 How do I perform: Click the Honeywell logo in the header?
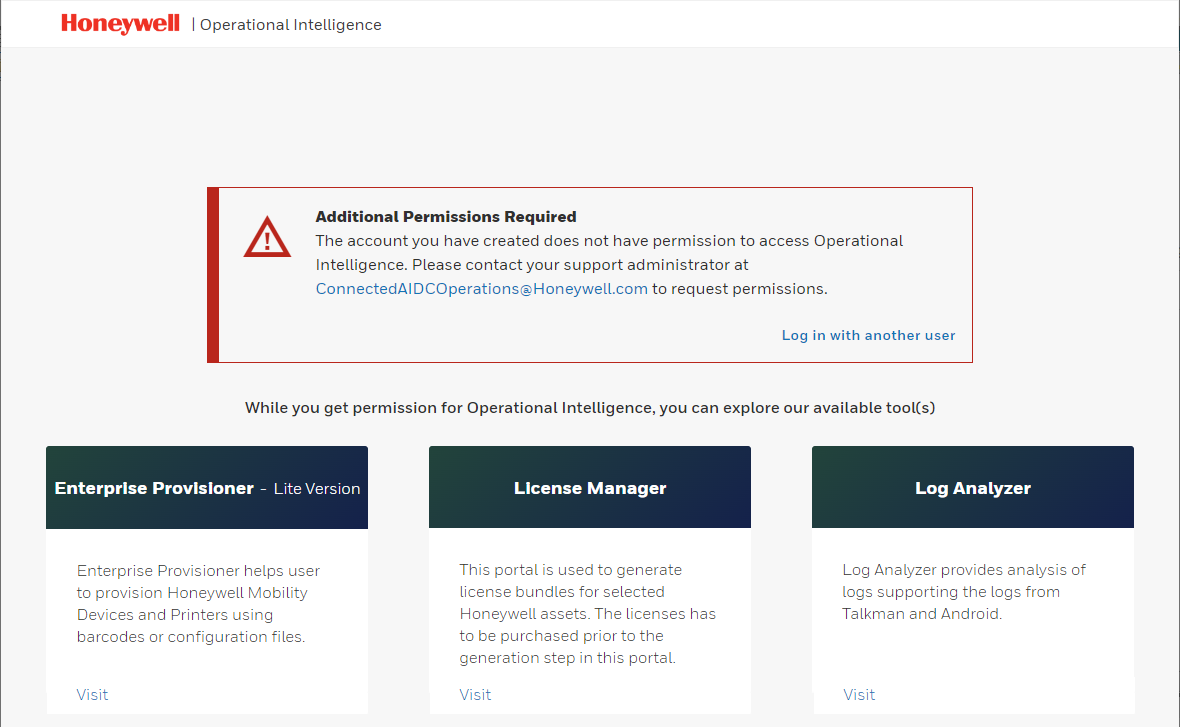(120, 24)
